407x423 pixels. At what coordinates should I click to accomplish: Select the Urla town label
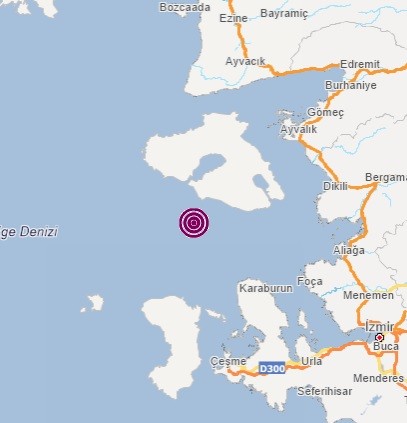point(311,361)
